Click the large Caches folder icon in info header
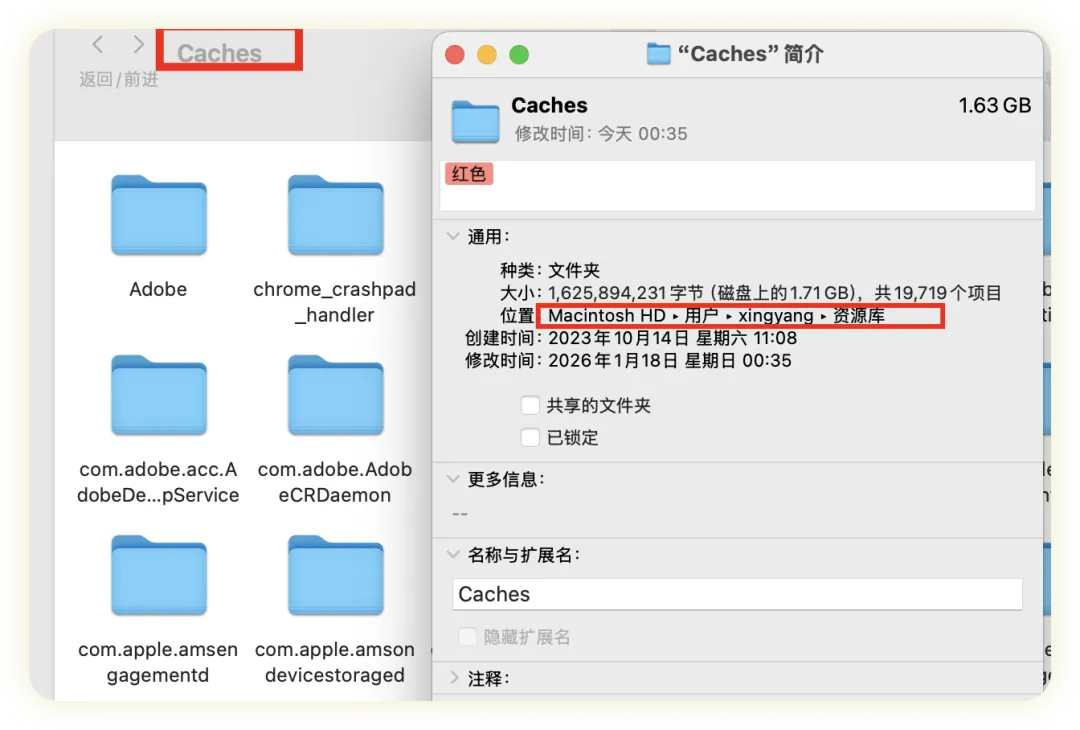Screen dimensions: 1080x730 pos(475,121)
